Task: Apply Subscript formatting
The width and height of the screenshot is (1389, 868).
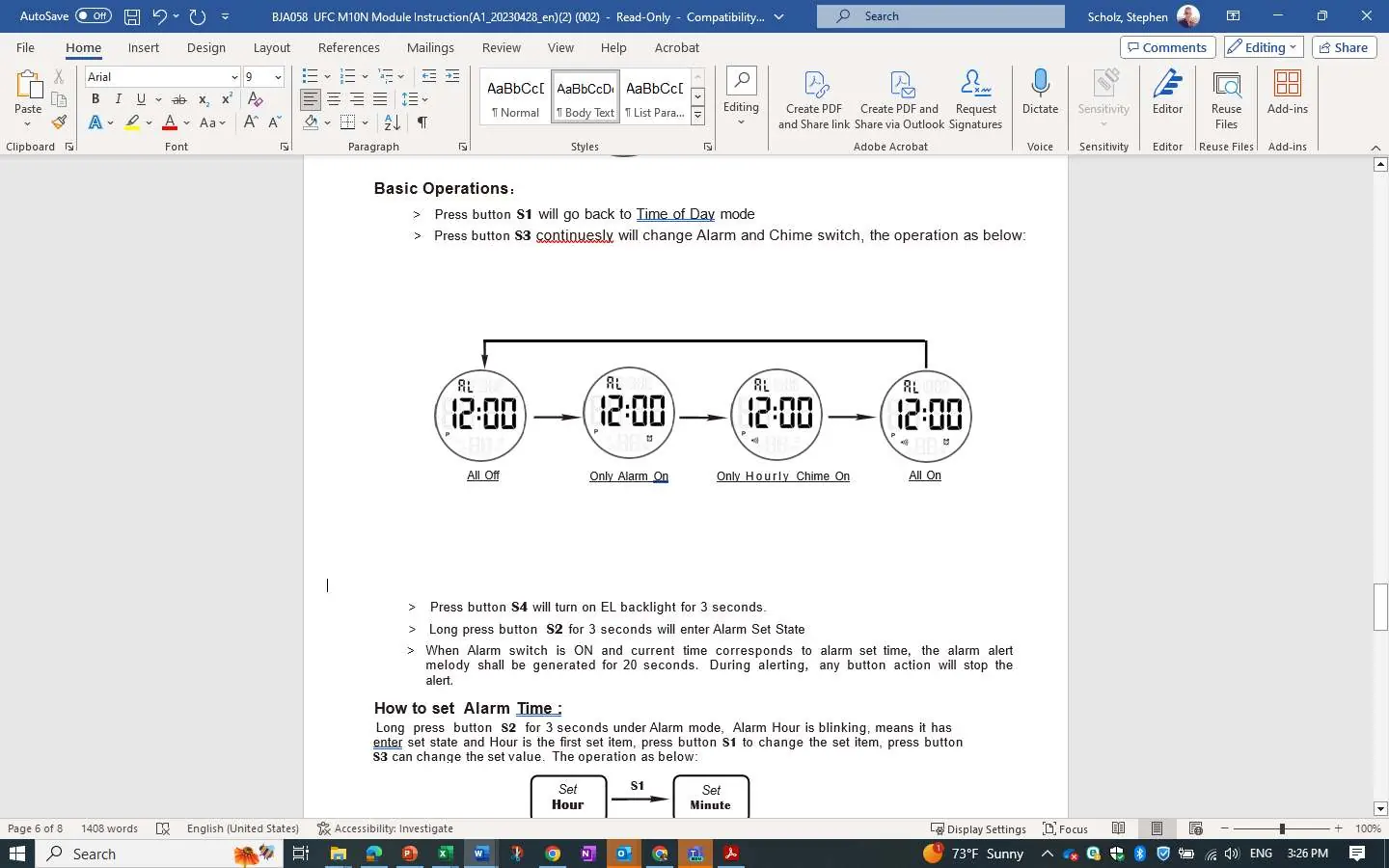Action: (x=204, y=99)
